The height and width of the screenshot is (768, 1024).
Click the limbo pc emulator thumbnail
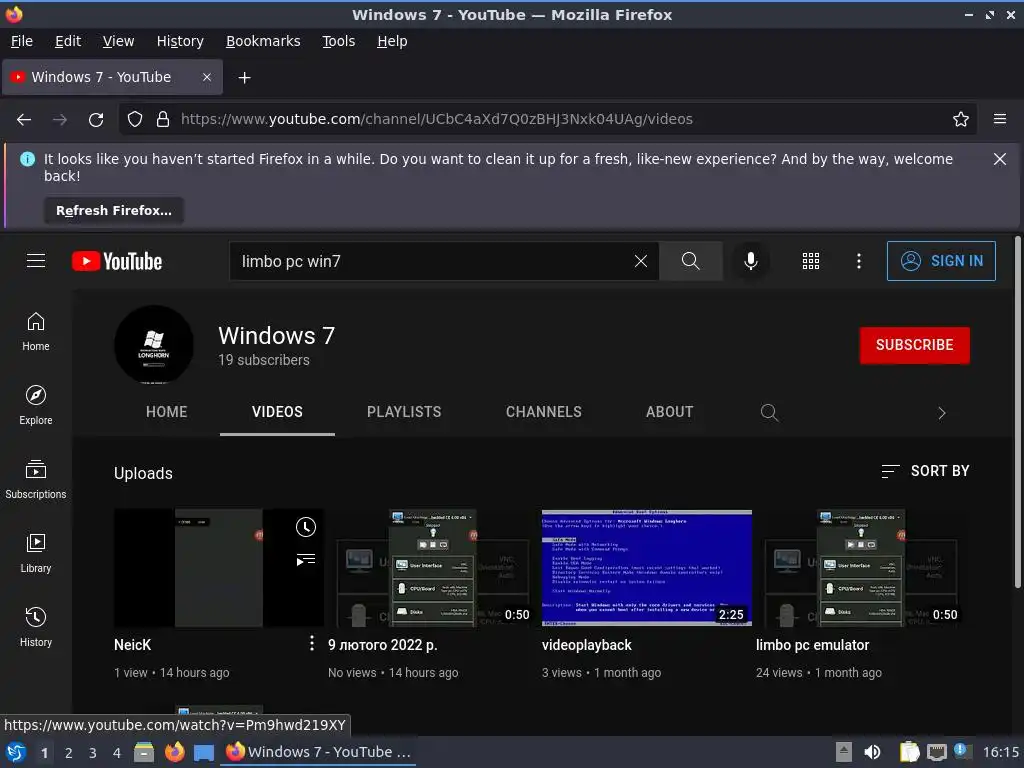(861, 568)
